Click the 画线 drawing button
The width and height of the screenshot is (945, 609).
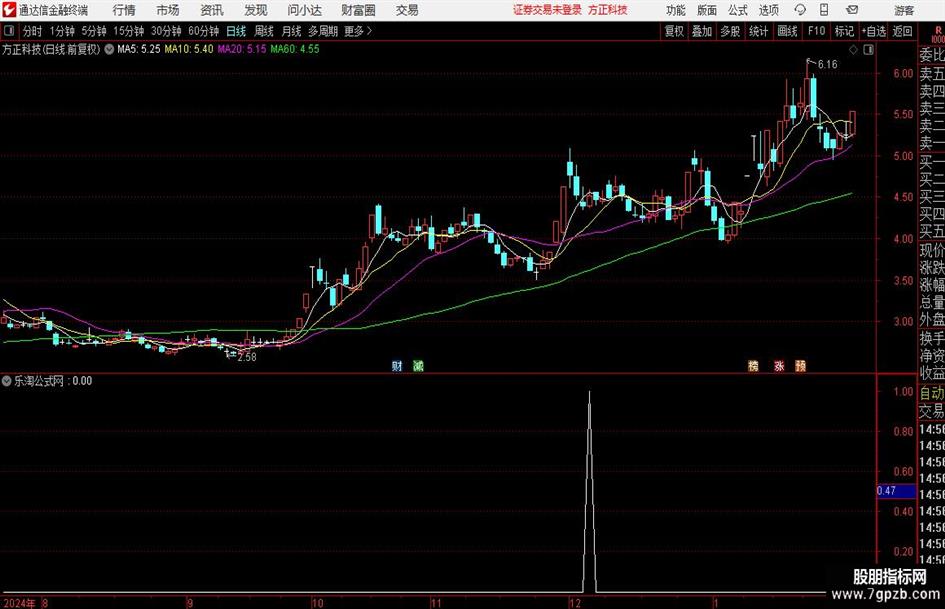787,31
